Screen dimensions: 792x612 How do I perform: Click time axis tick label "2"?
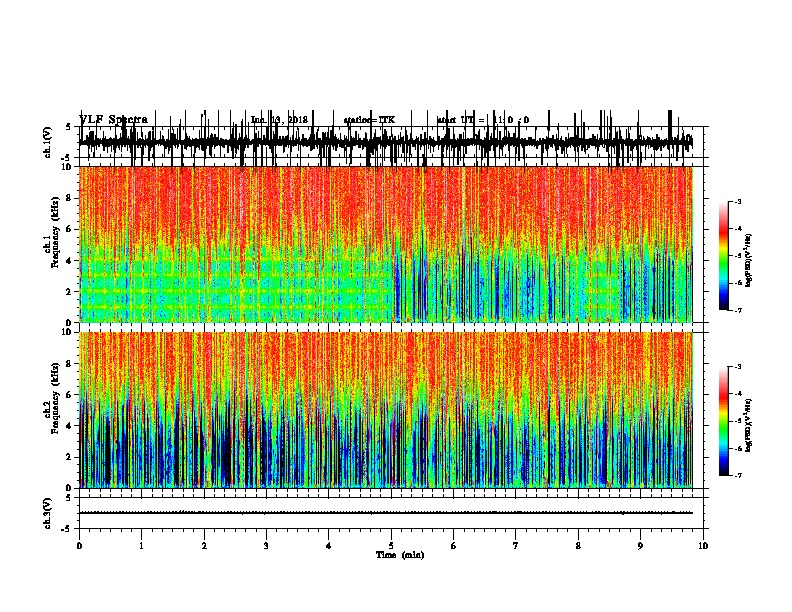coord(204,546)
